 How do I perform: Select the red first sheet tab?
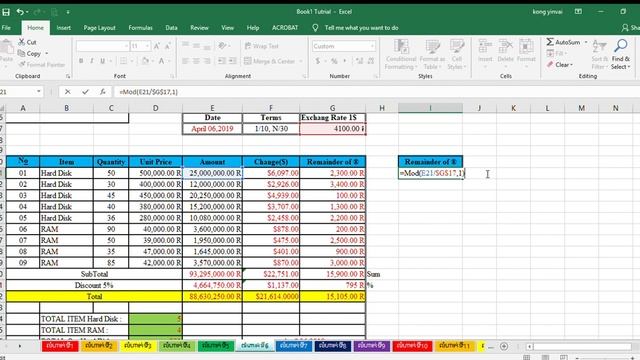tap(60, 346)
